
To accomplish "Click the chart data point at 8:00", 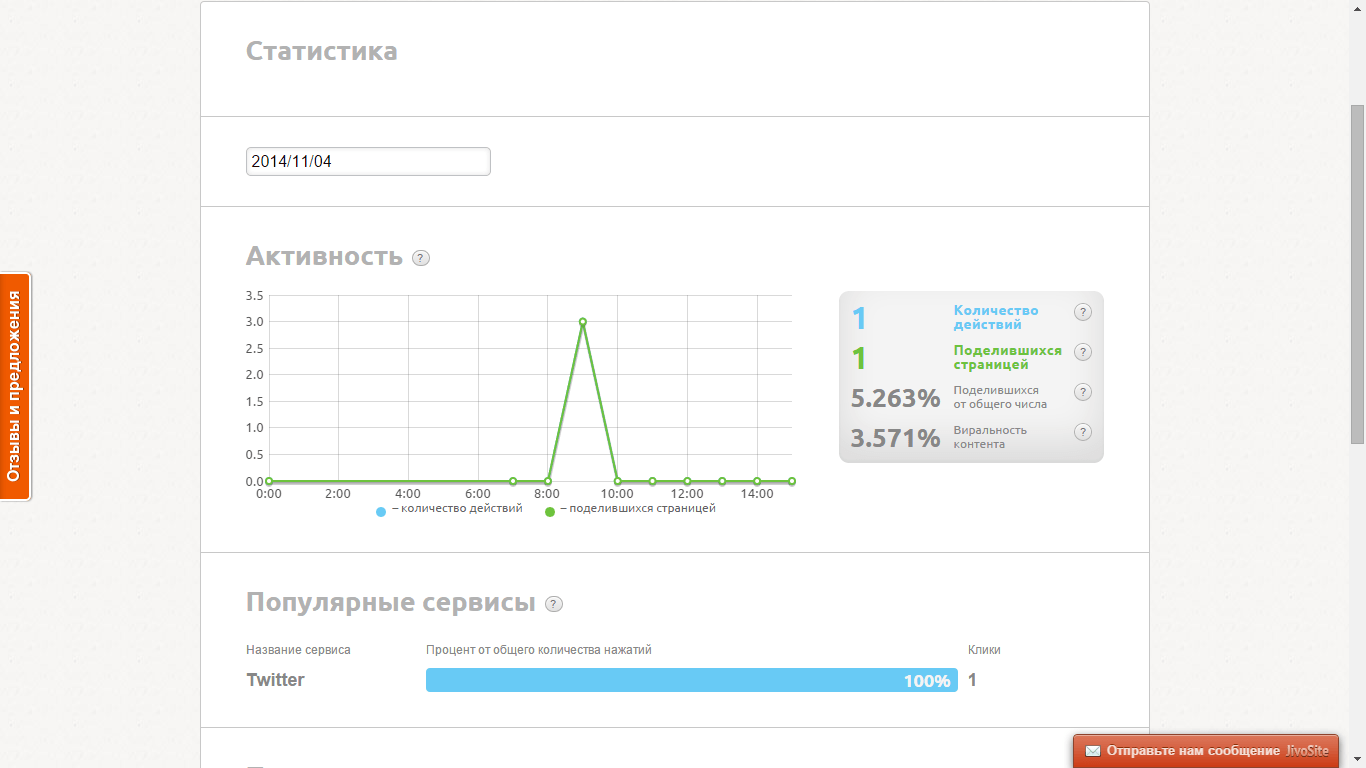I will pos(548,481).
